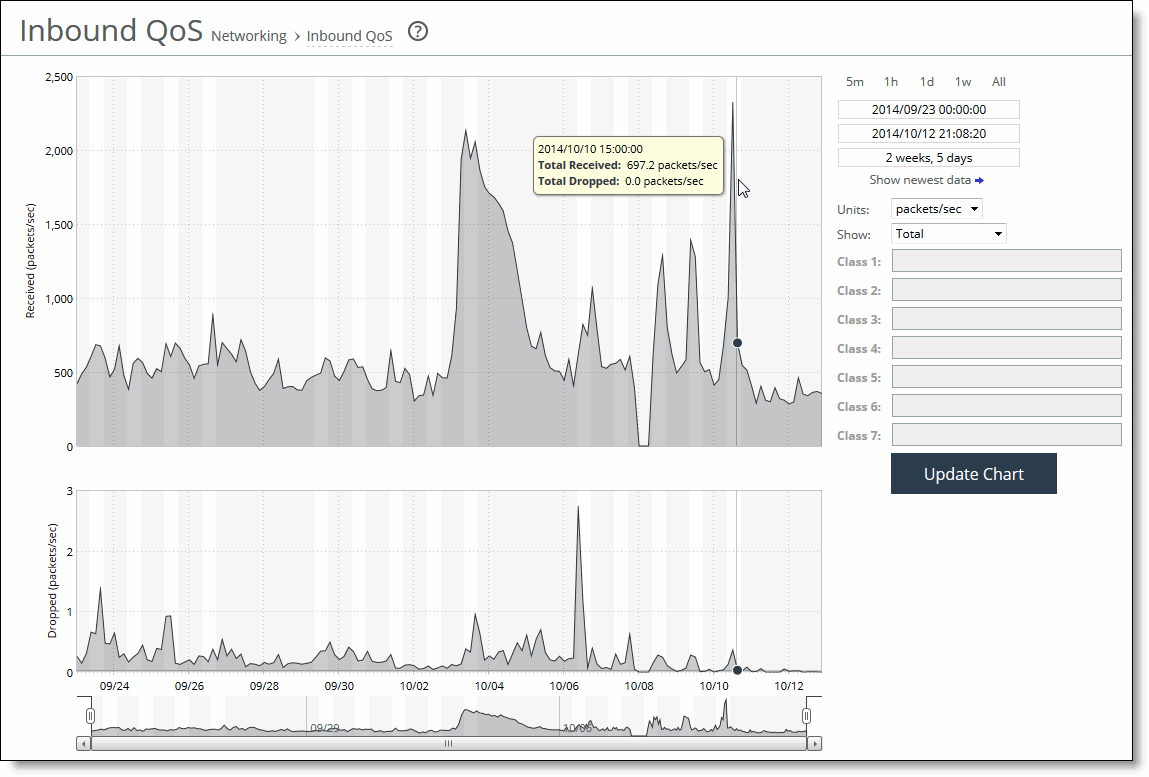Click the blue arrow next to Show newest data
Image resolution: width=1149 pixels, height=777 pixels.
[977, 180]
